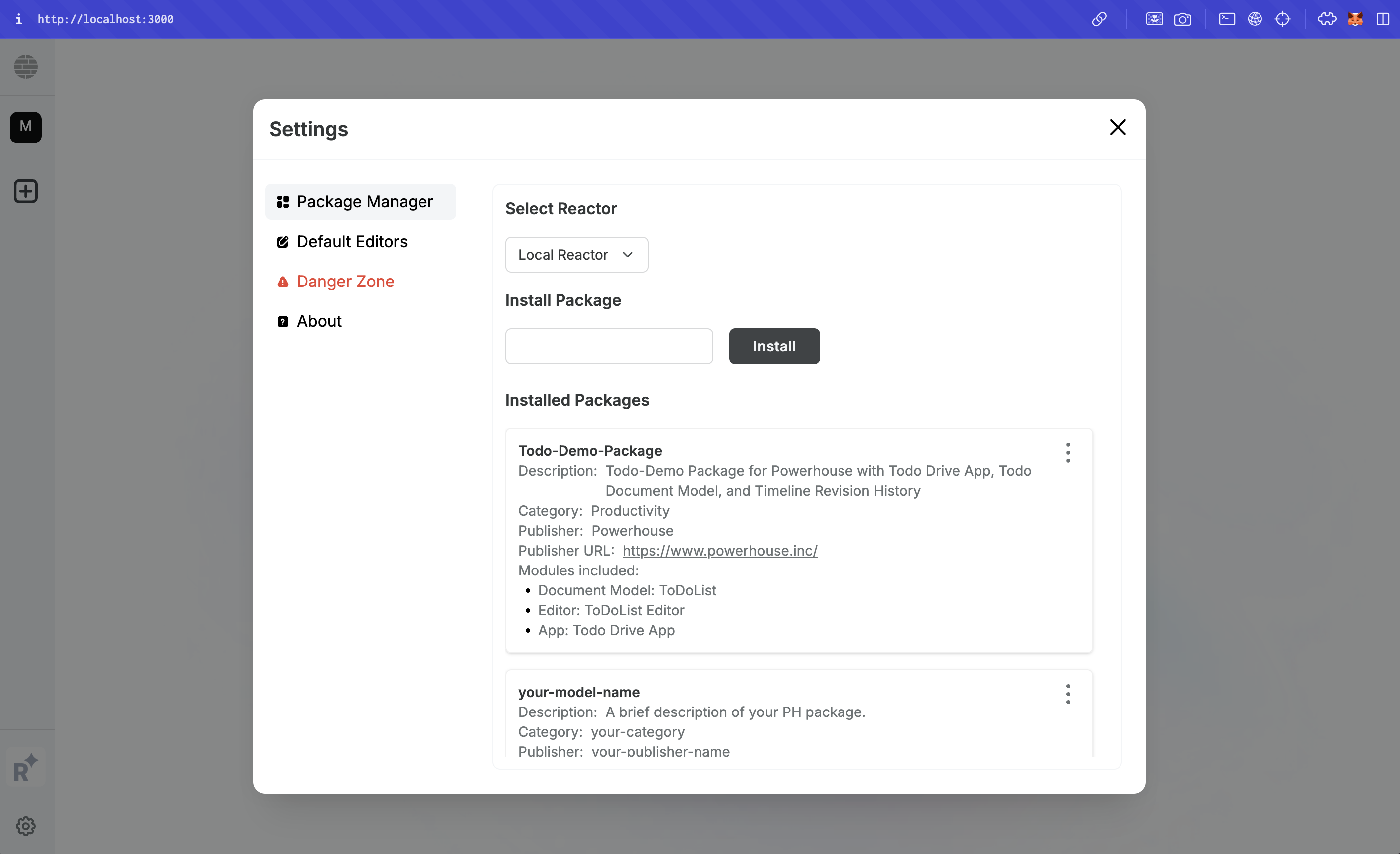Click the package name input field
Screen dimensions: 1400x854
(608, 346)
